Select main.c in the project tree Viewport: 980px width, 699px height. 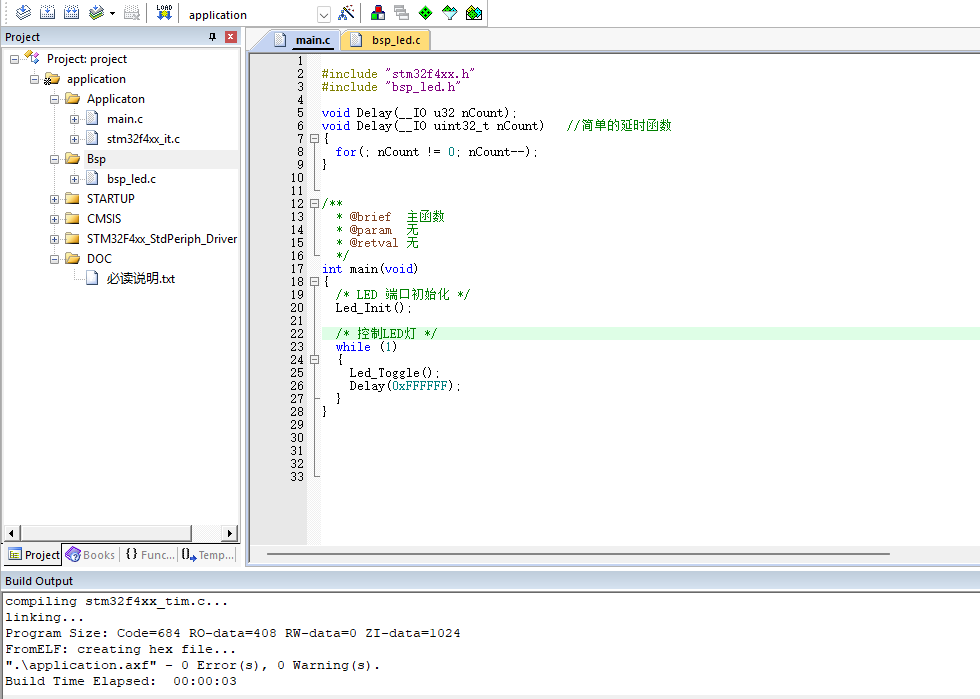click(124, 119)
